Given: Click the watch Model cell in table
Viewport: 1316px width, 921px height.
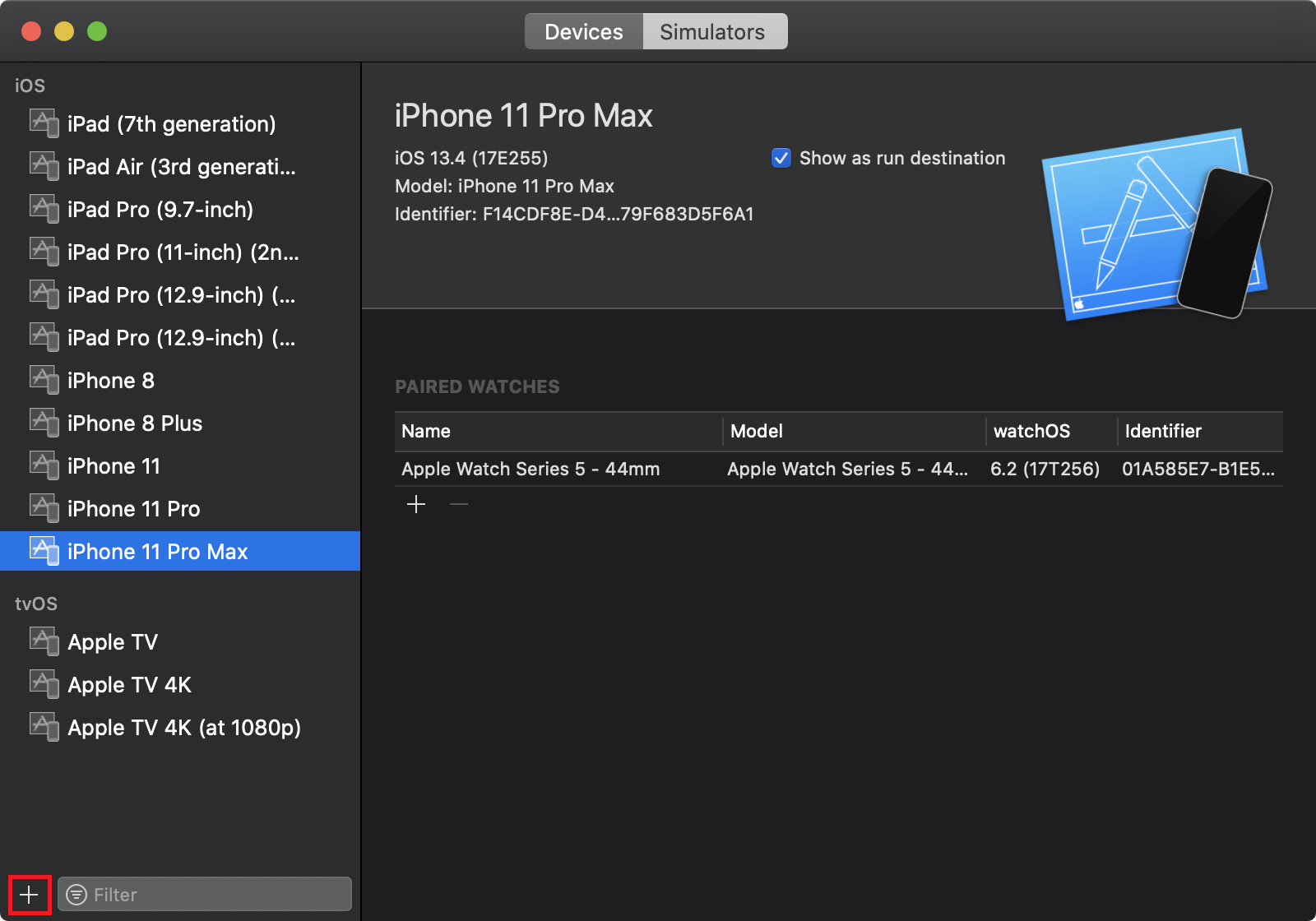Looking at the screenshot, I should pyautogui.click(x=847, y=469).
